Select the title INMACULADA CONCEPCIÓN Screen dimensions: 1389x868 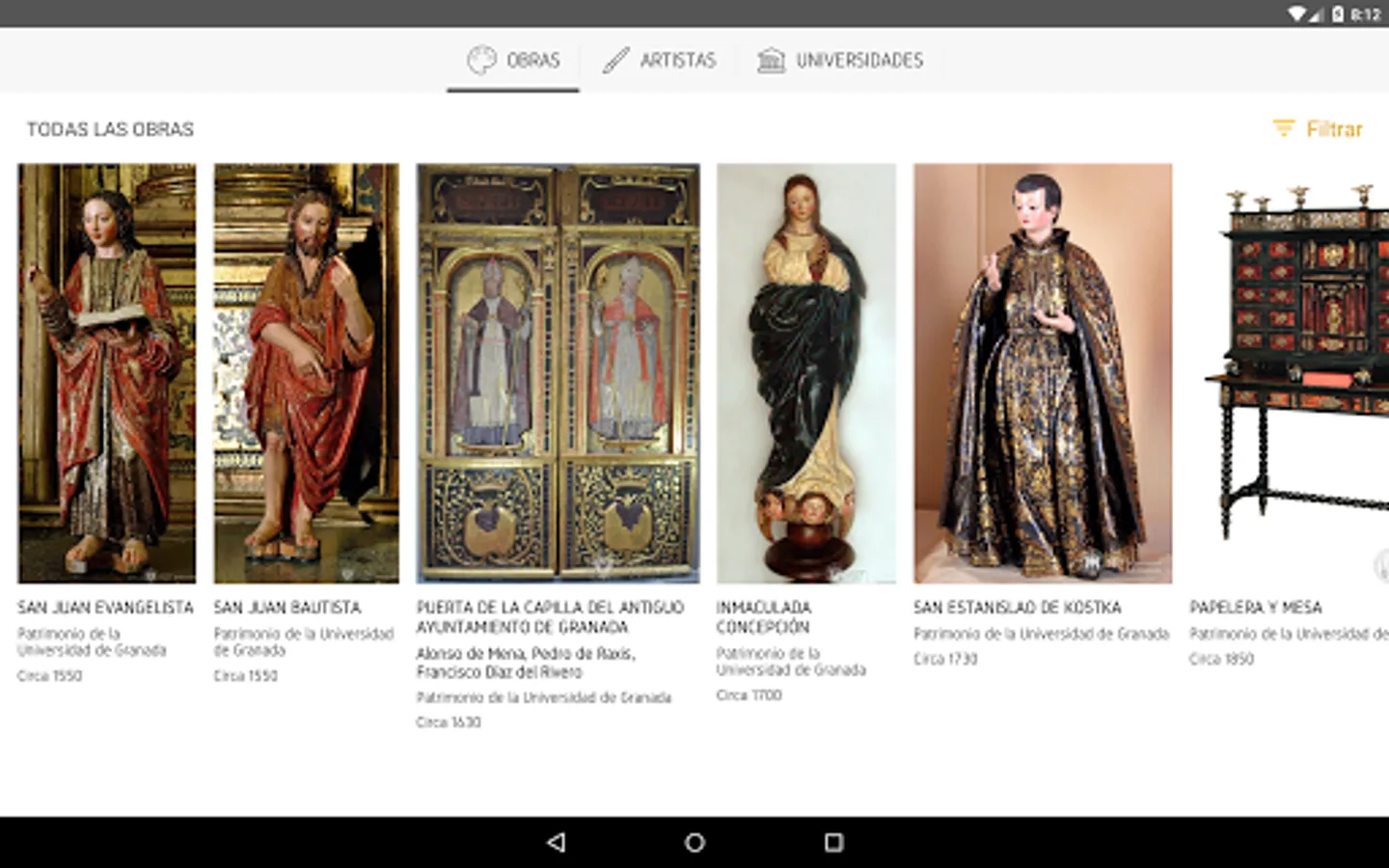[x=764, y=617]
